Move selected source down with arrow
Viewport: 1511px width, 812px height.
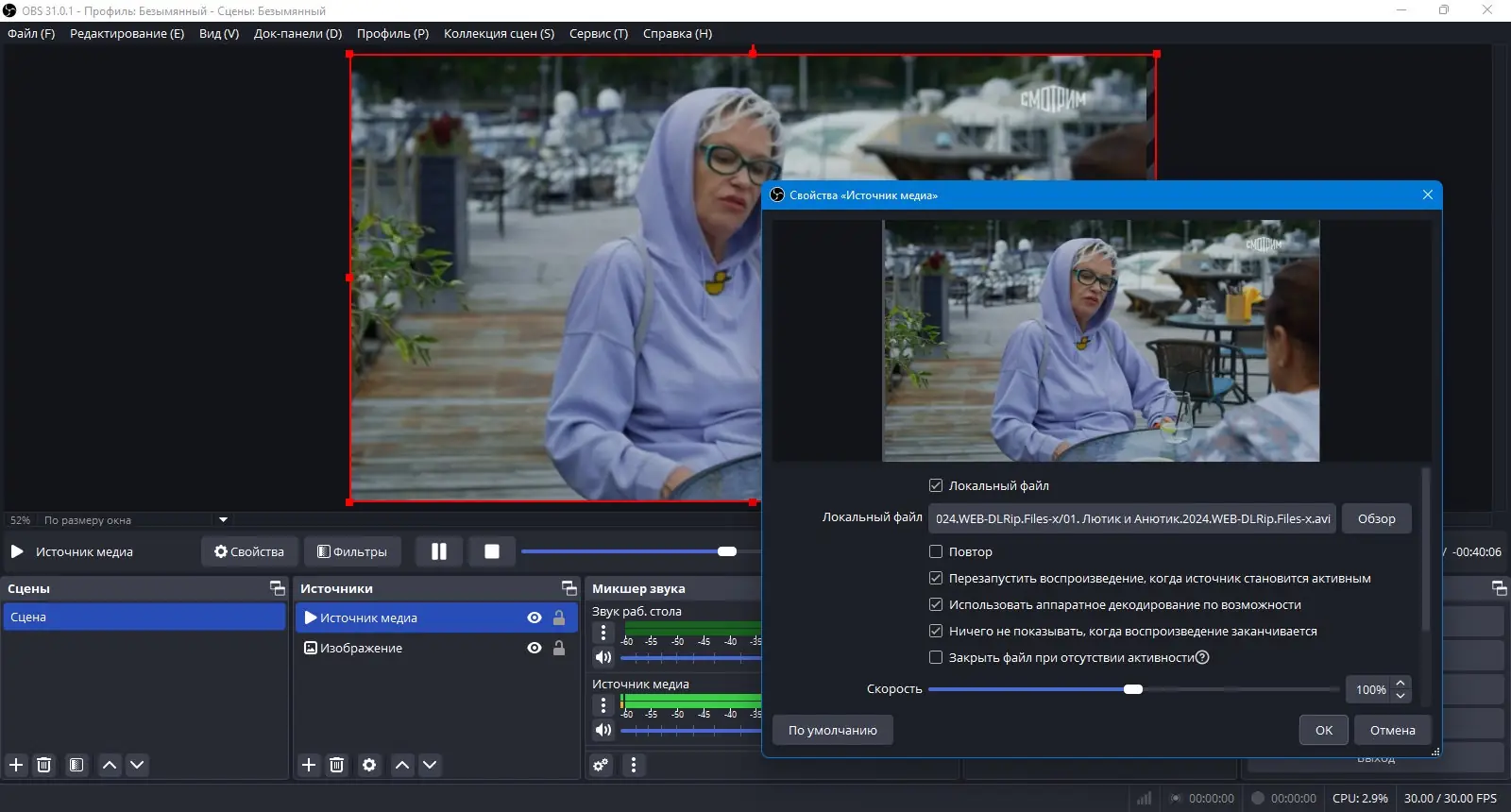click(x=430, y=765)
